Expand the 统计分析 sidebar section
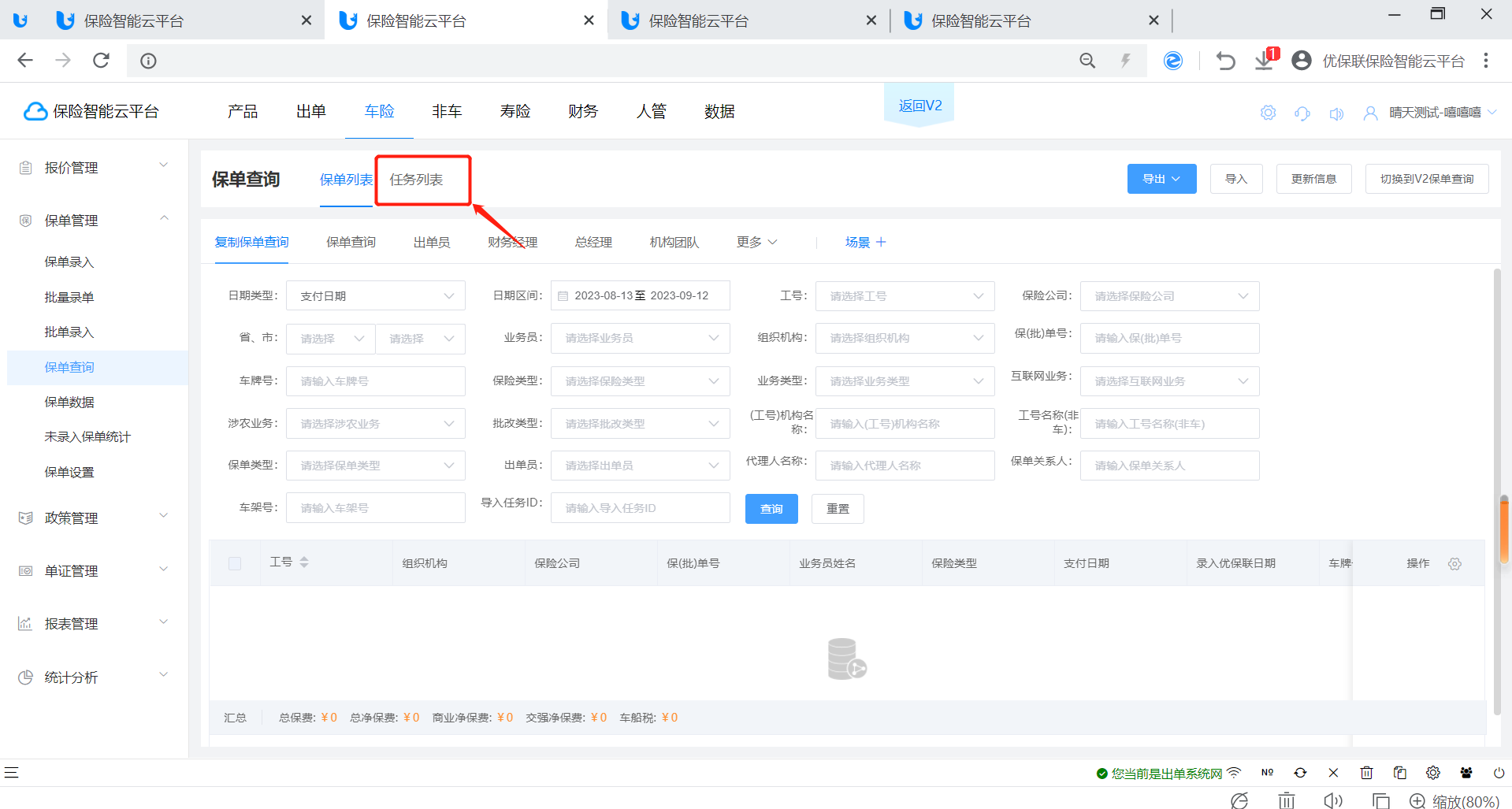This screenshot has height=809, width=1512. click(x=95, y=677)
